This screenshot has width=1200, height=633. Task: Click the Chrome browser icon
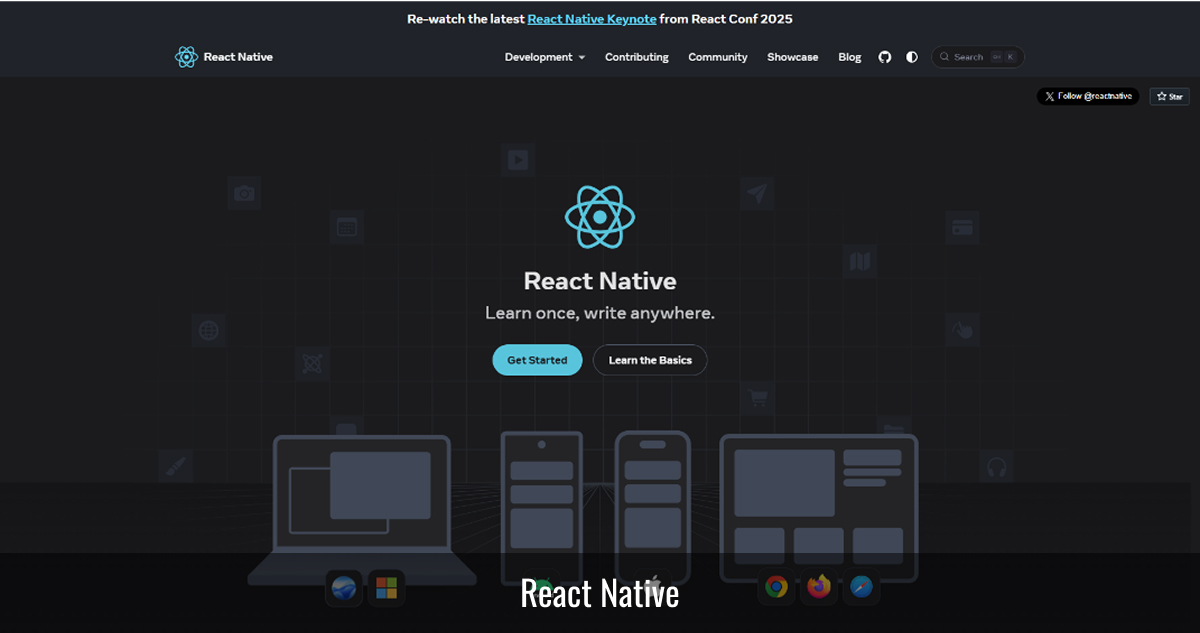776,587
